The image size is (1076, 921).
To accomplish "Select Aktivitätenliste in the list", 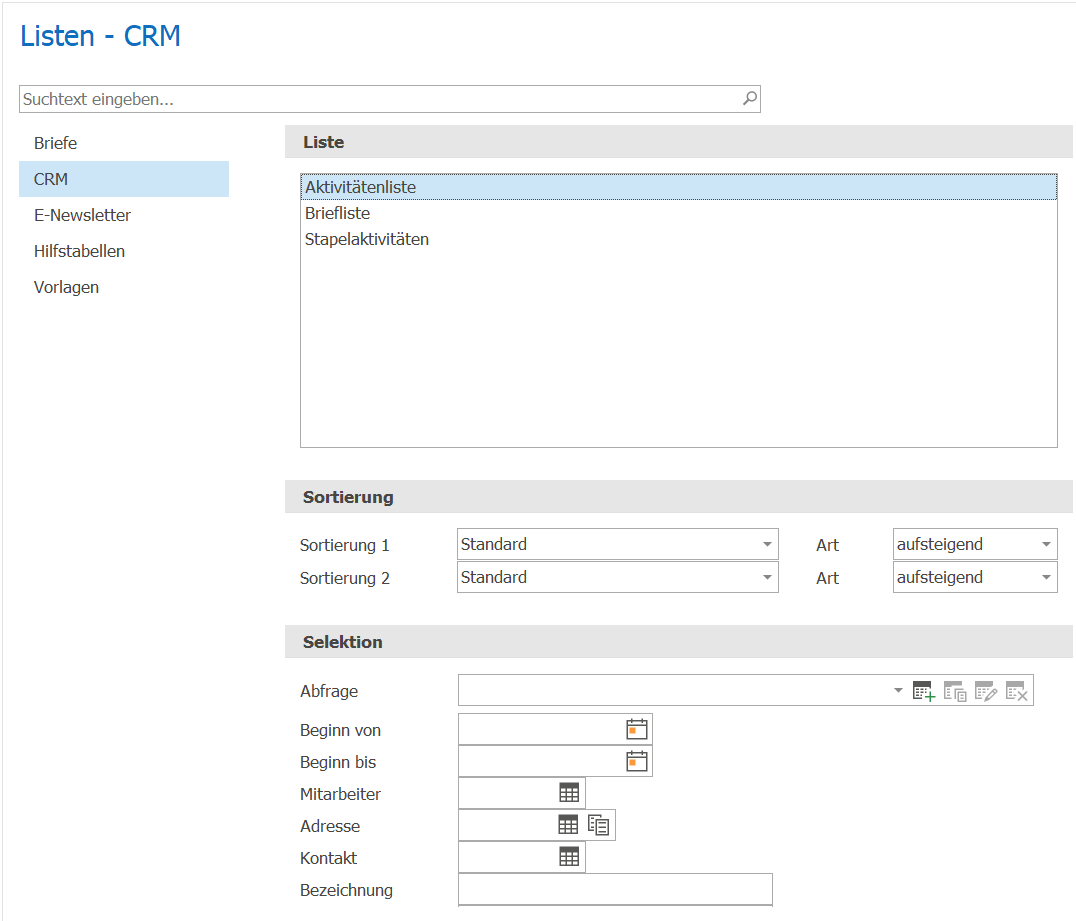I will point(679,187).
